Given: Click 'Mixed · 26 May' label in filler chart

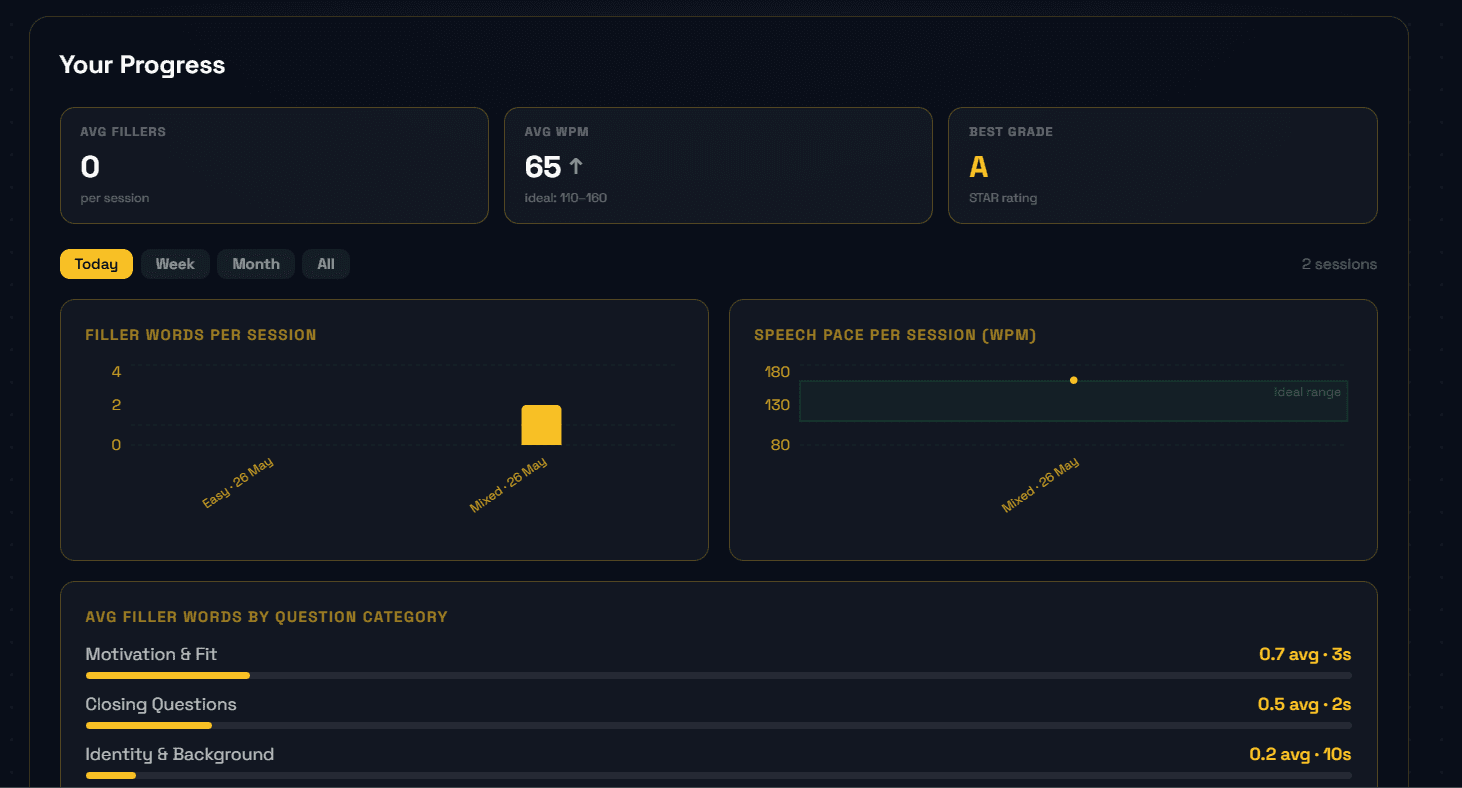Looking at the screenshot, I should [x=509, y=486].
